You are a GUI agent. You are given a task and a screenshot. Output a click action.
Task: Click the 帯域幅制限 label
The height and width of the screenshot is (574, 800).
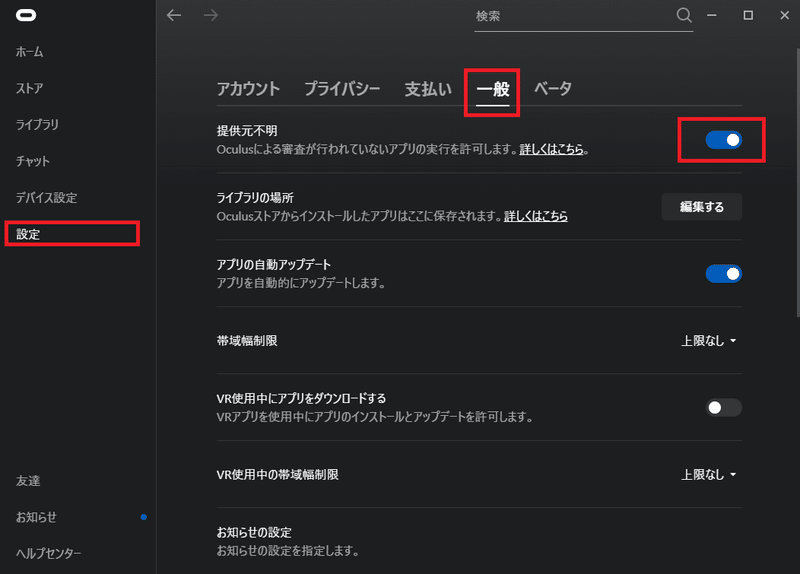pyautogui.click(x=247, y=341)
